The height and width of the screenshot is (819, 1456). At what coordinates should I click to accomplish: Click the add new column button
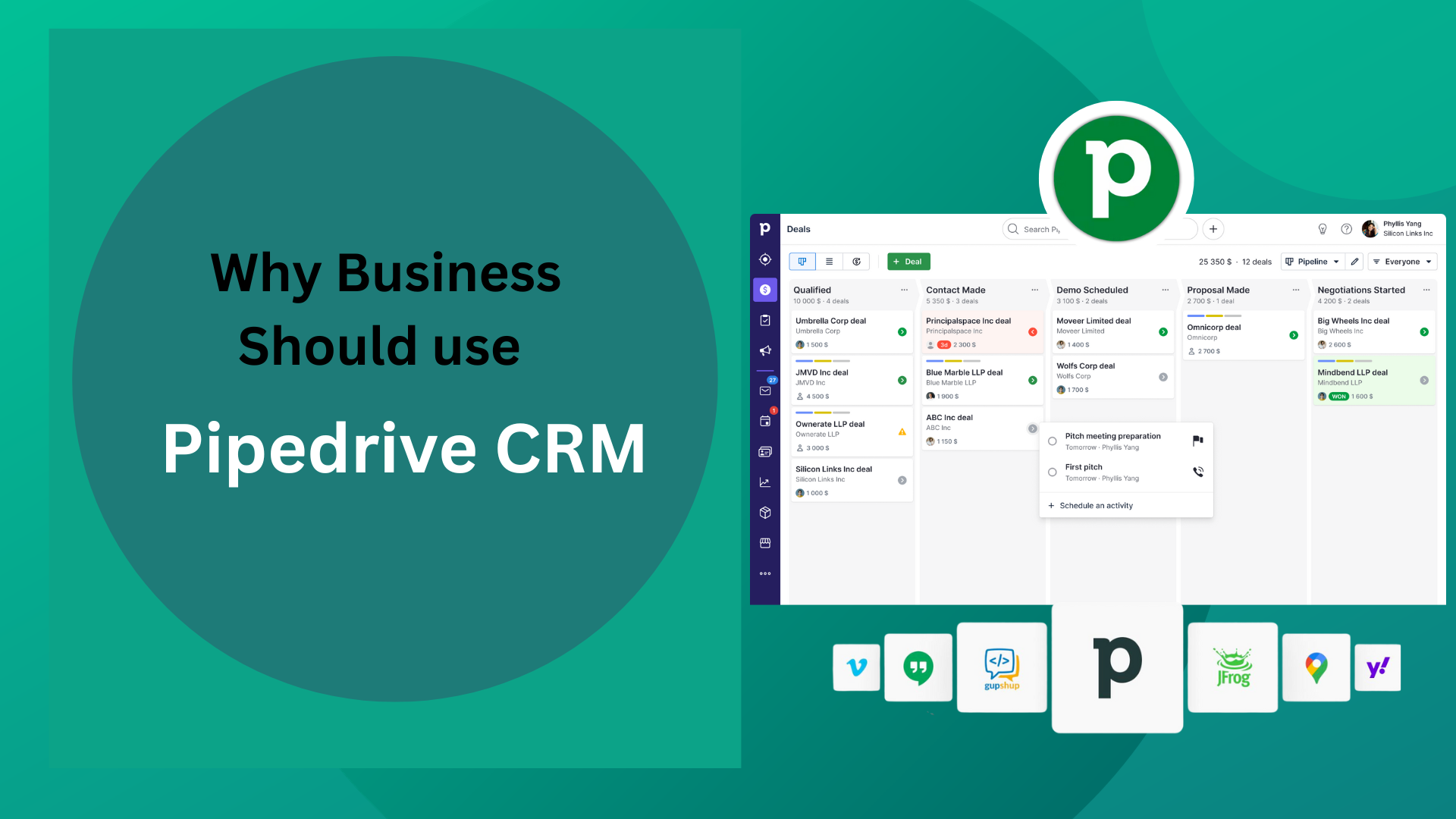click(x=1213, y=229)
